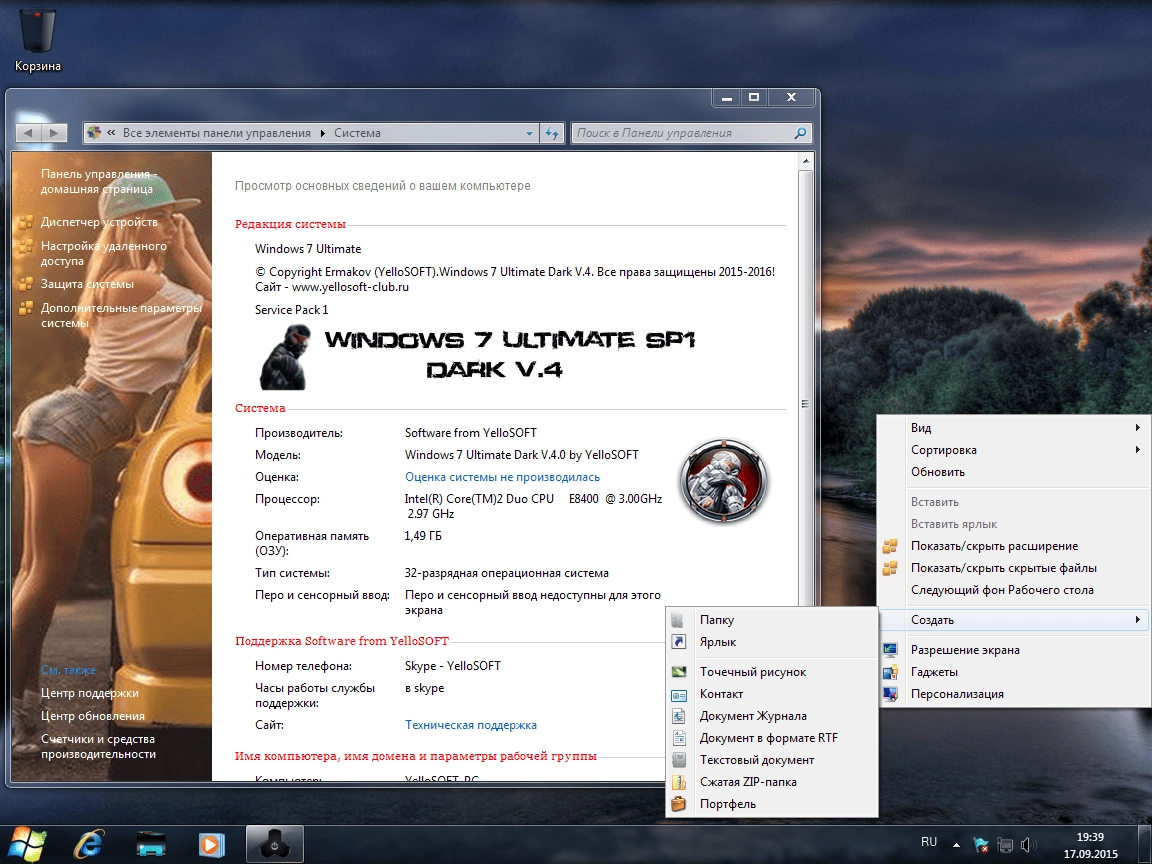The image size is (1152, 864).
Task: Click the icon beside Разрешение экрана
Action: tap(890, 649)
